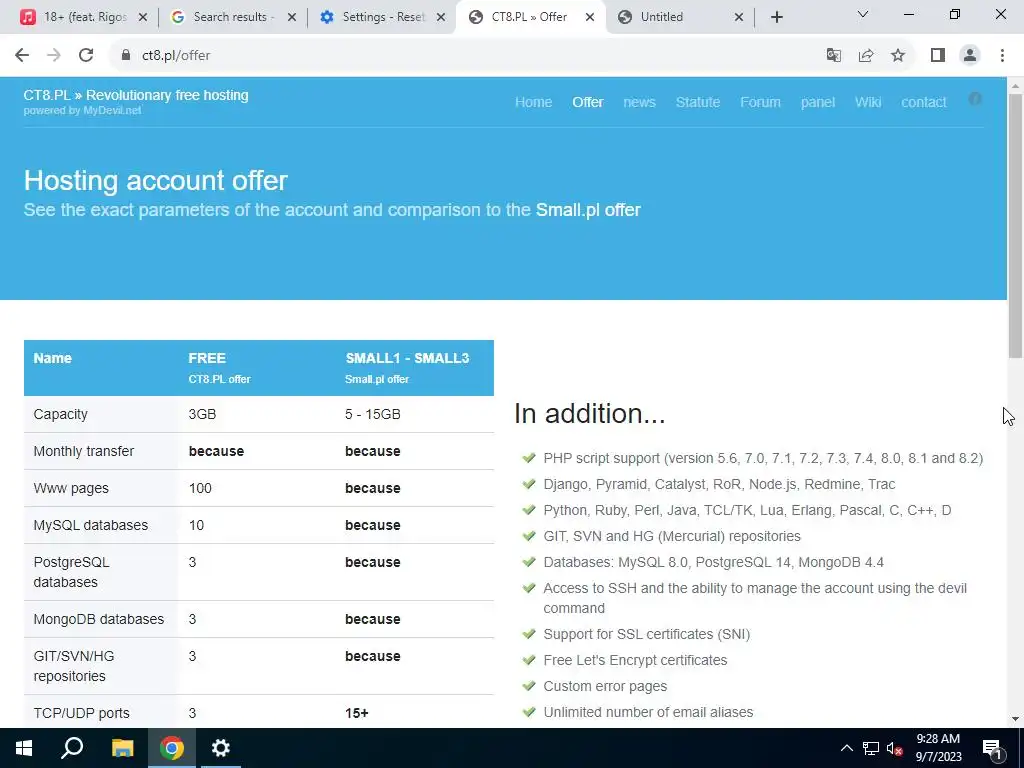Click the MySQL databases row label
This screenshot has width=1024, height=768.
coord(91,525)
